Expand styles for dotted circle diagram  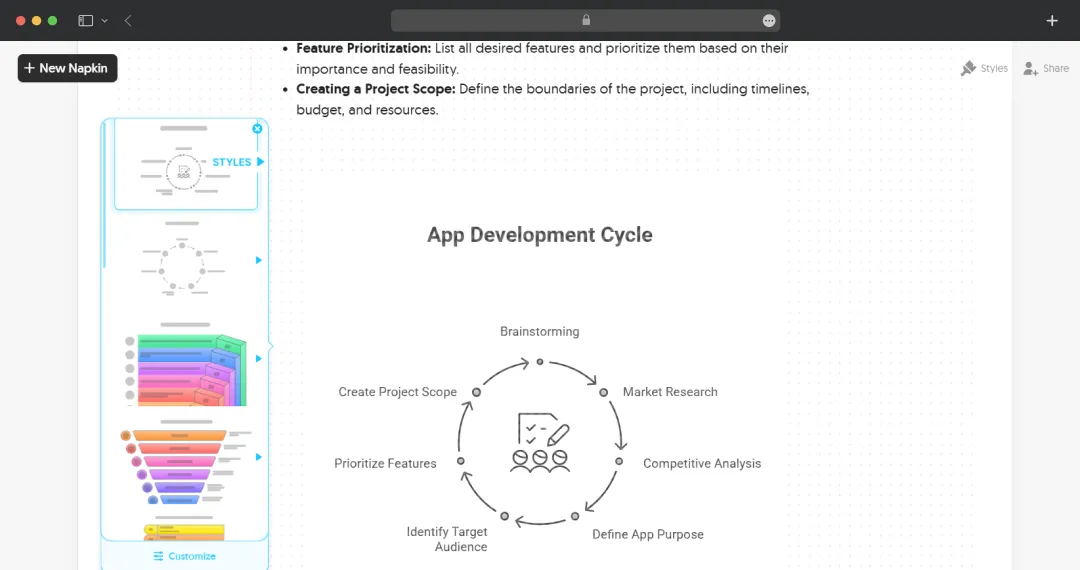click(x=259, y=260)
